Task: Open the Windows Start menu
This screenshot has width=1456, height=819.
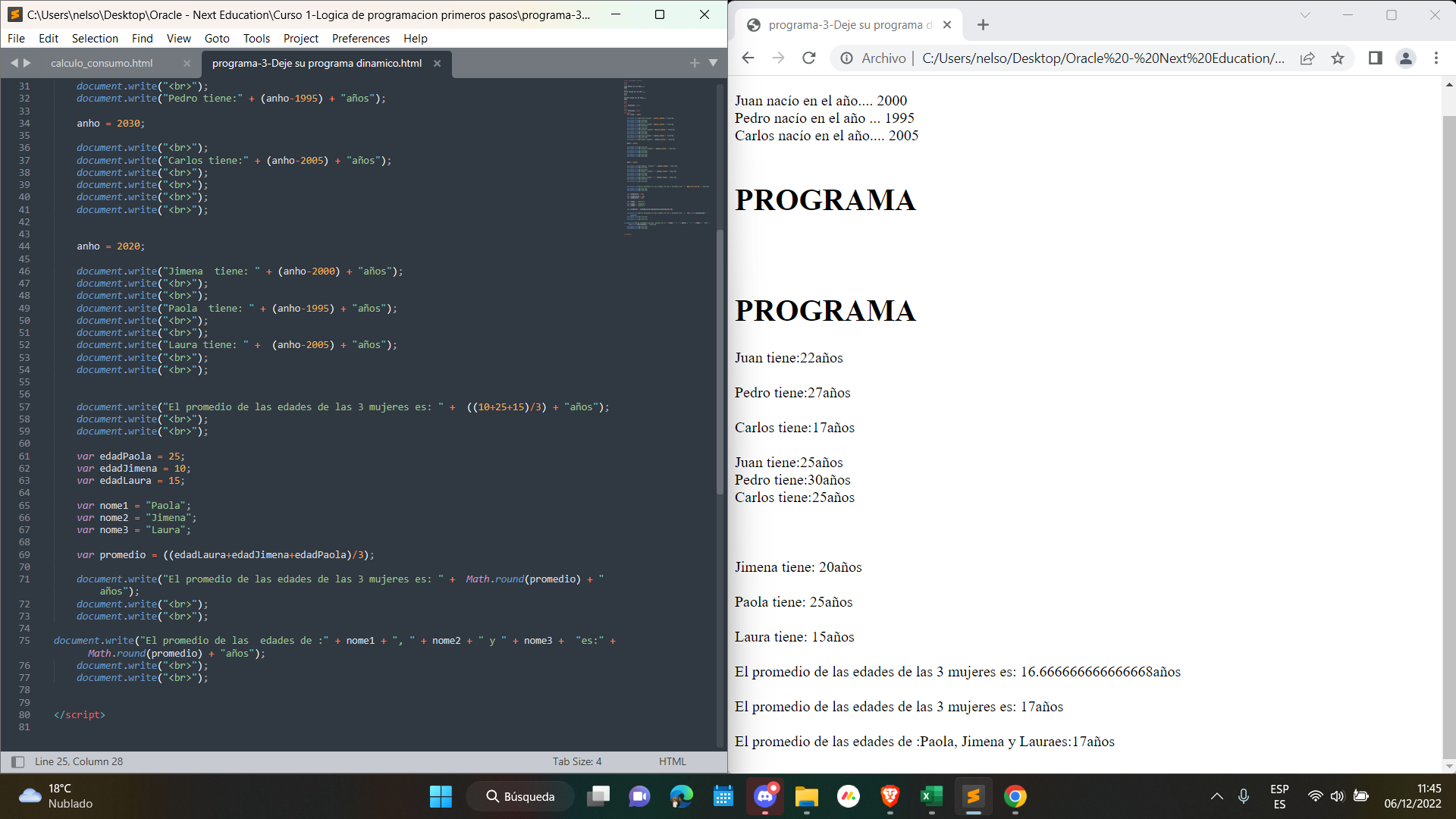Action: (x=441, y=796)
